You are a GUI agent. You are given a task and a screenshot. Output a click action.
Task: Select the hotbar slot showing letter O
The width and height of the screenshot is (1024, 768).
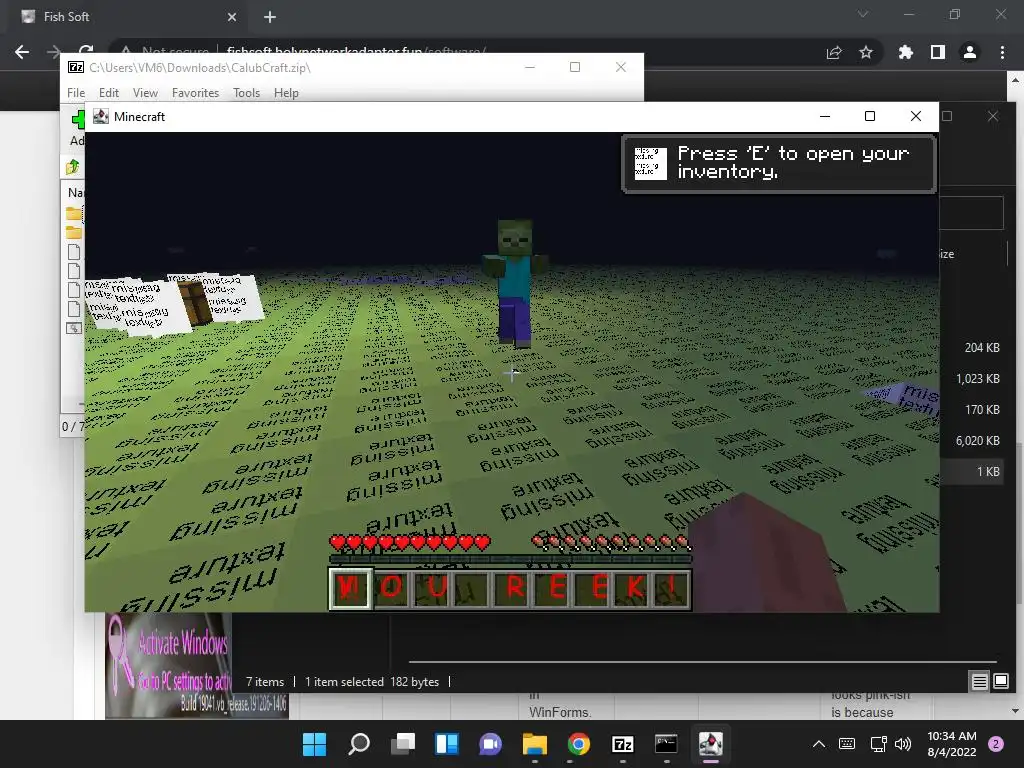pyautogui.click(x=391, y=588)
